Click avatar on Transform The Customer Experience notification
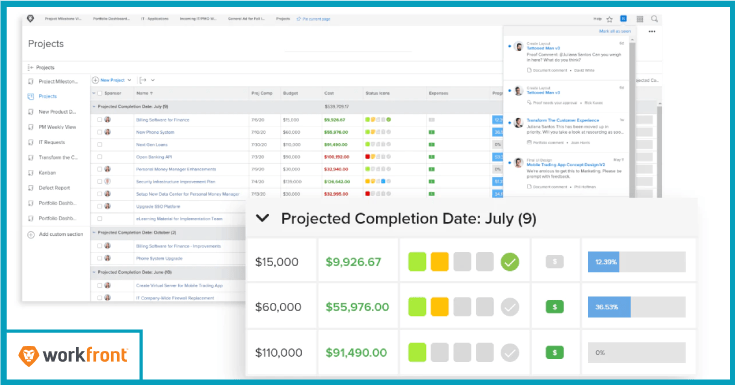The width and height of the screenshot is (735, 385). click(518, 123)
